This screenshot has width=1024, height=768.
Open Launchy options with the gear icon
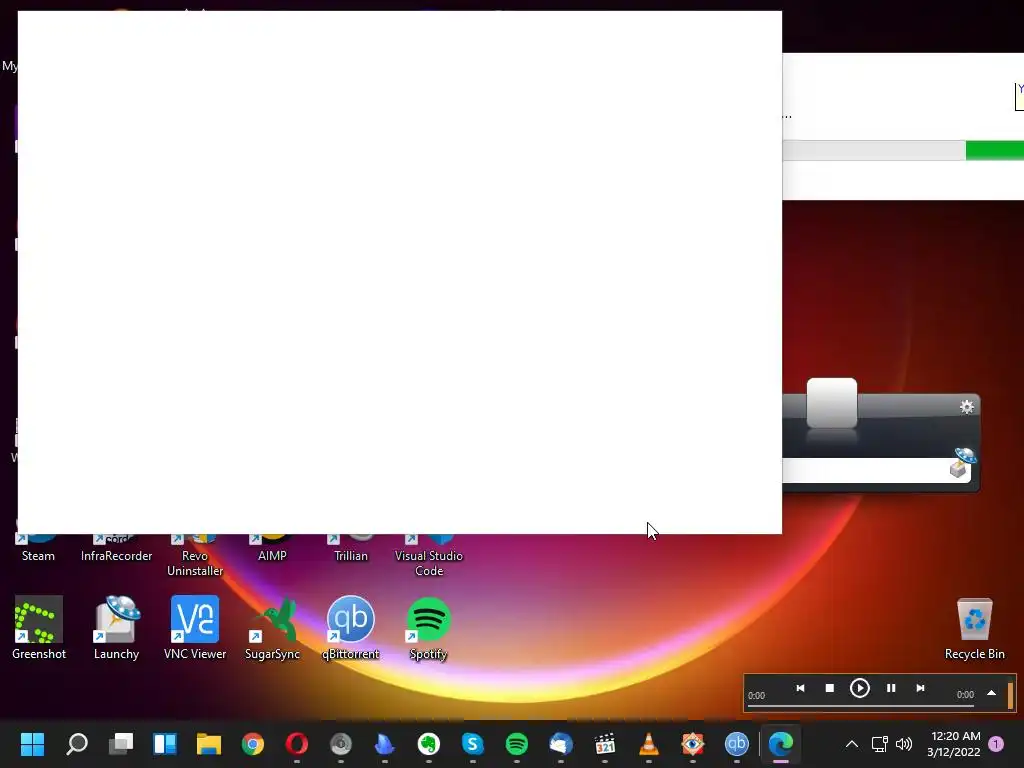pyautogui.click(x=967, y=407)
